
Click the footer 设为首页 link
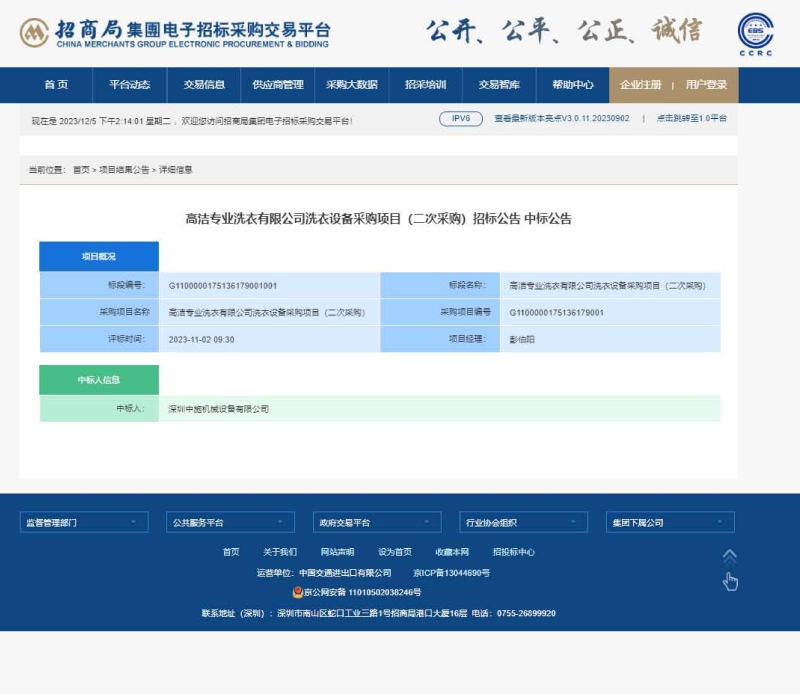click(x=395, y=552)
